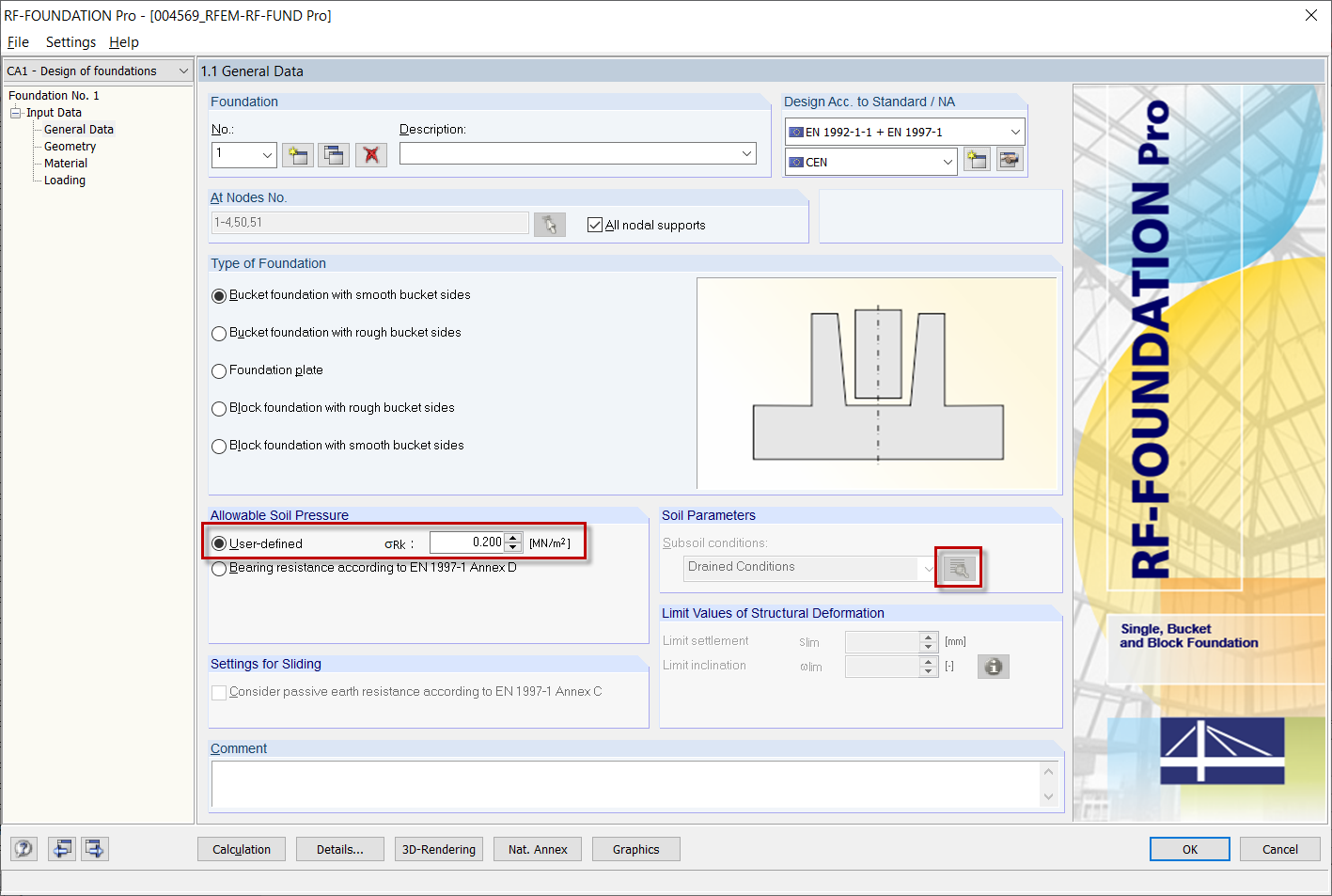The height and width of the screenshot is (896, 1332).
Task: Open Loading in the navigator tree
Action: [x=65, y=181]
